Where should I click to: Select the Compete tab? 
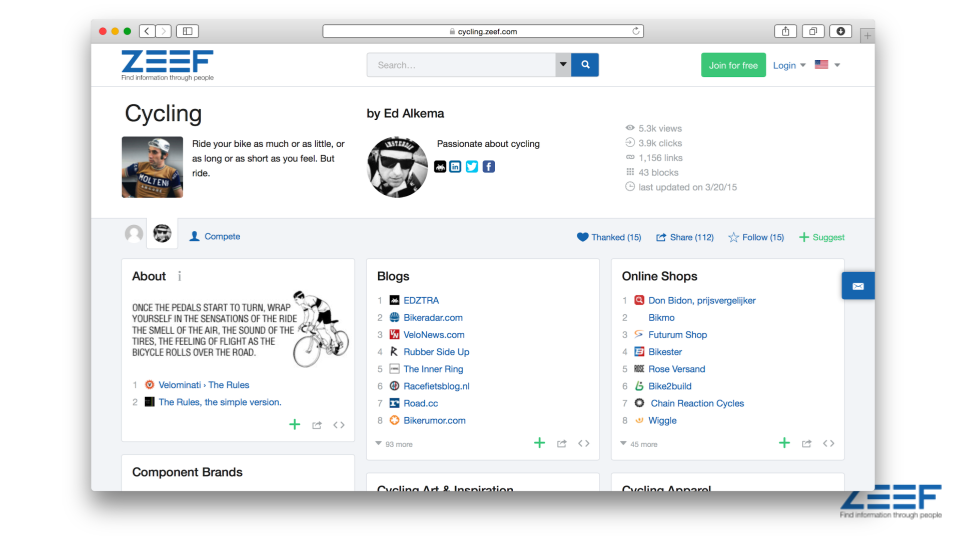[x=215, y=237]
